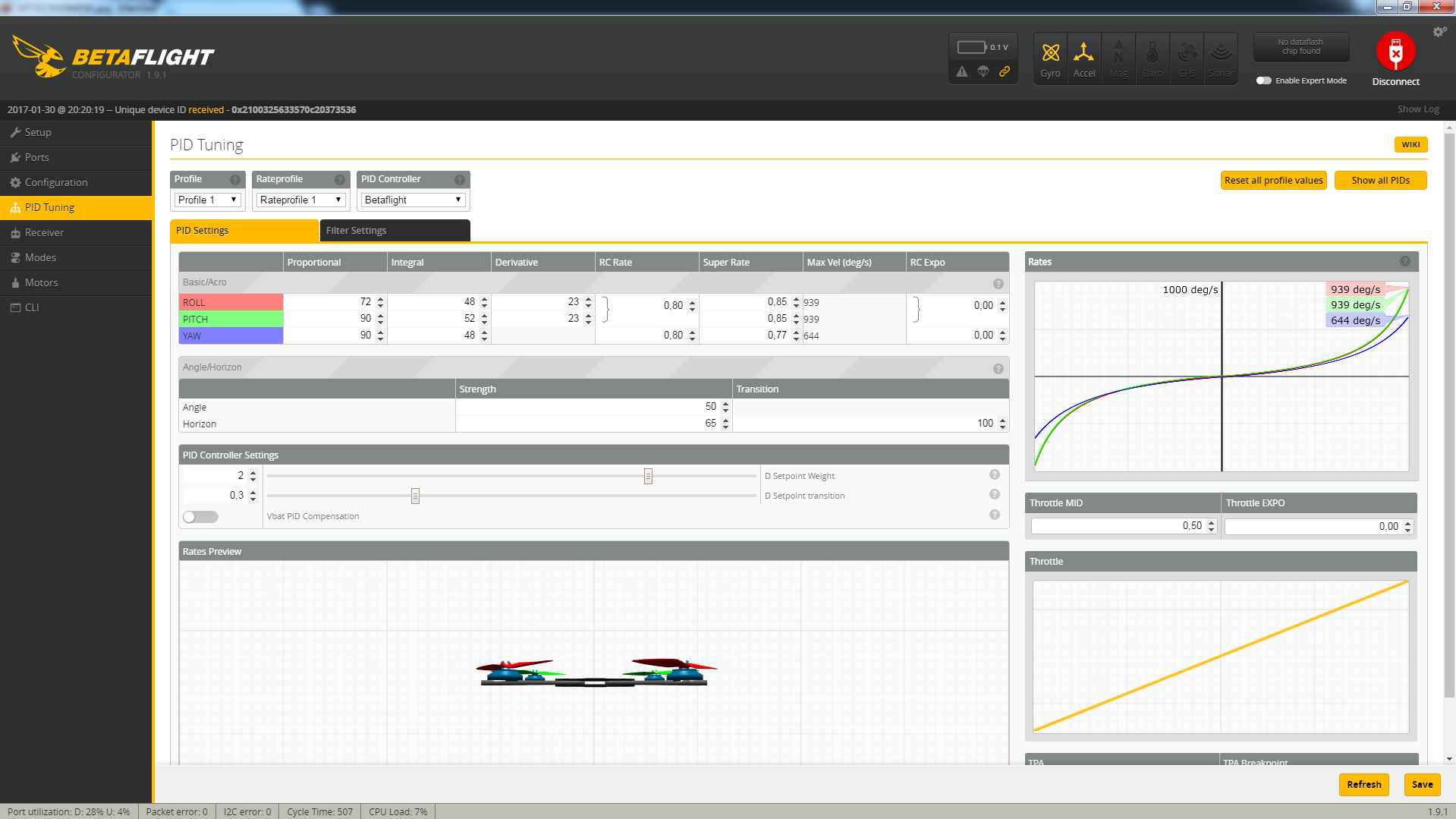Click Show Log link

[x=1418, y=109]
